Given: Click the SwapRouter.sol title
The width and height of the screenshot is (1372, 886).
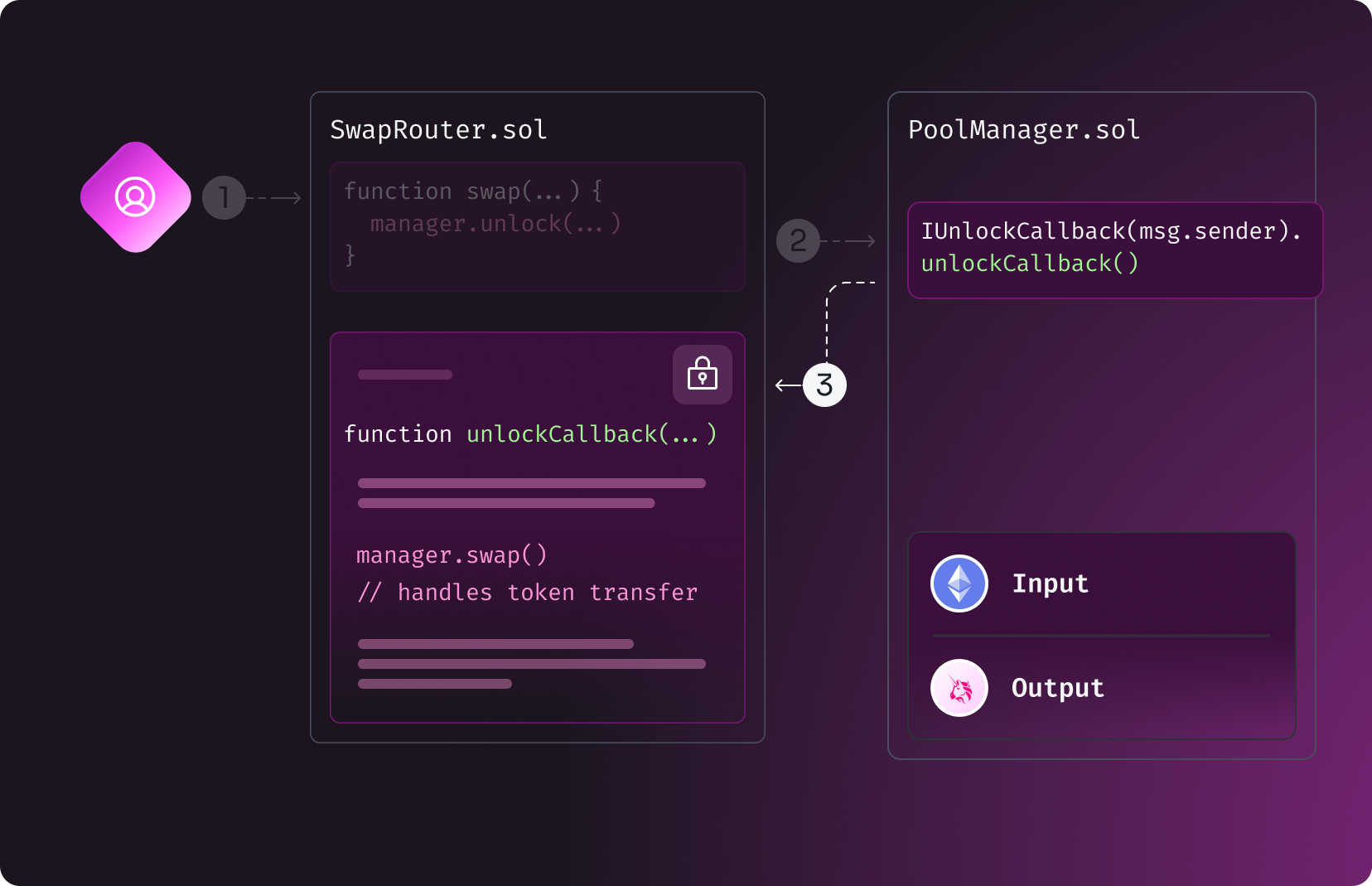Looking at the screenshot, I should click(x=438, y=130).
